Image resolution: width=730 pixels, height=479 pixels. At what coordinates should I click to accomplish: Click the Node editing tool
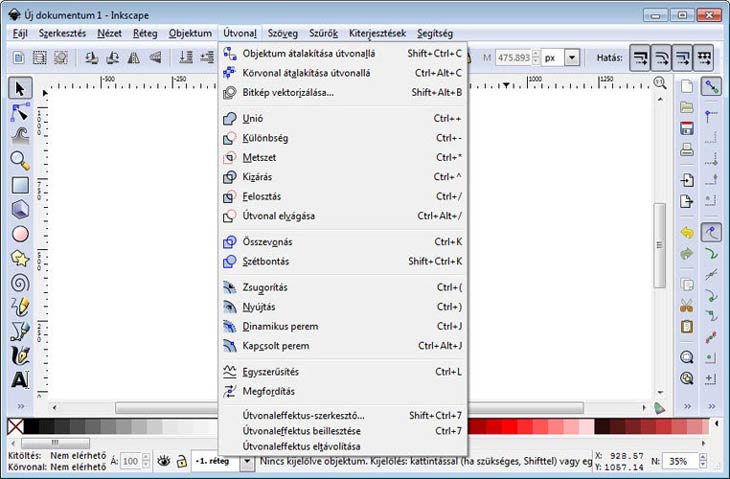tap(20, 111)
